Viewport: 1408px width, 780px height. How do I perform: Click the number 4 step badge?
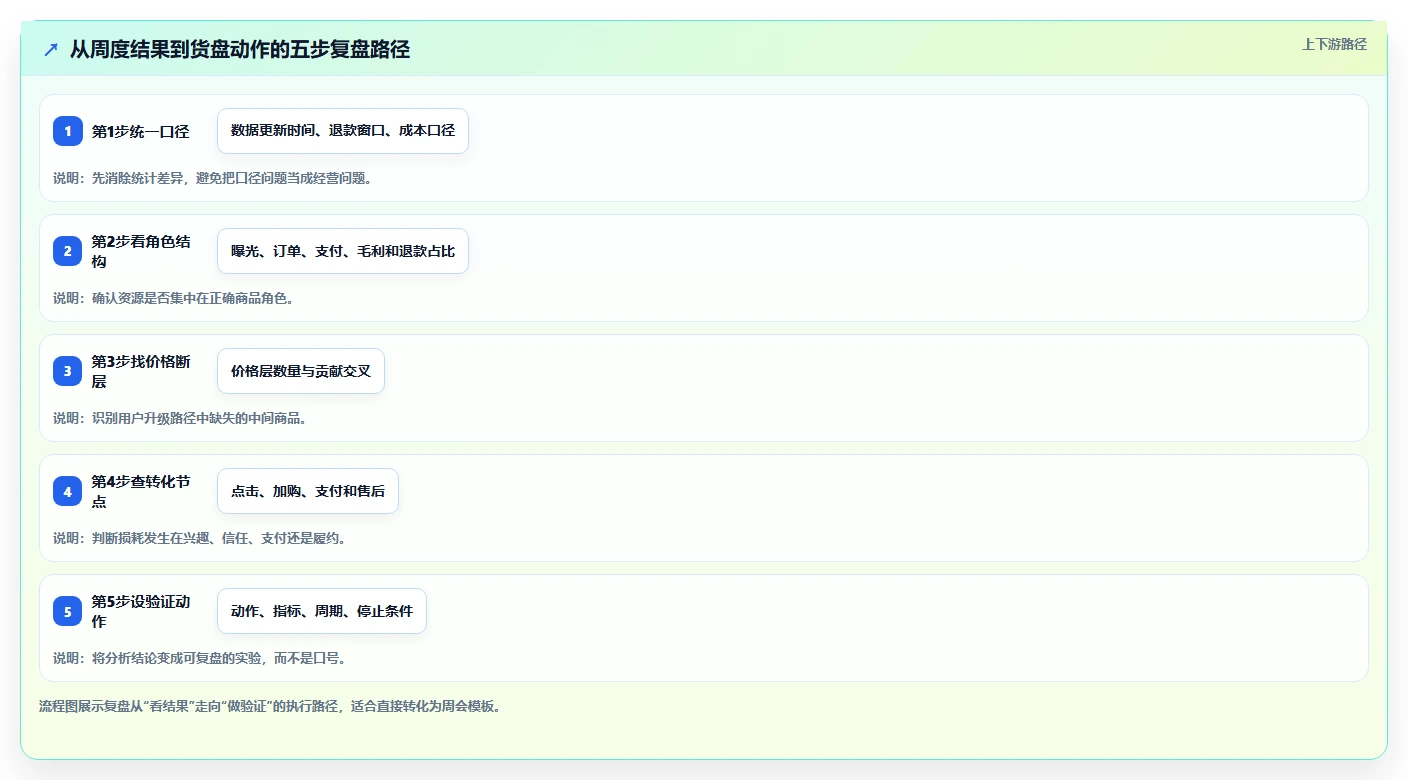68,491
